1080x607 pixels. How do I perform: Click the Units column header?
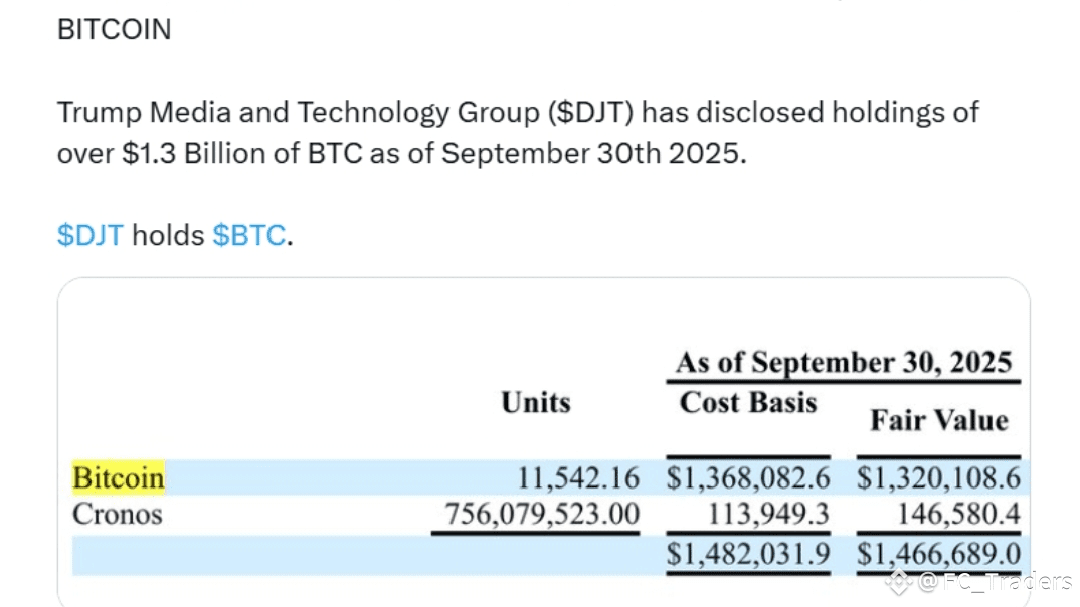(536, 402)
